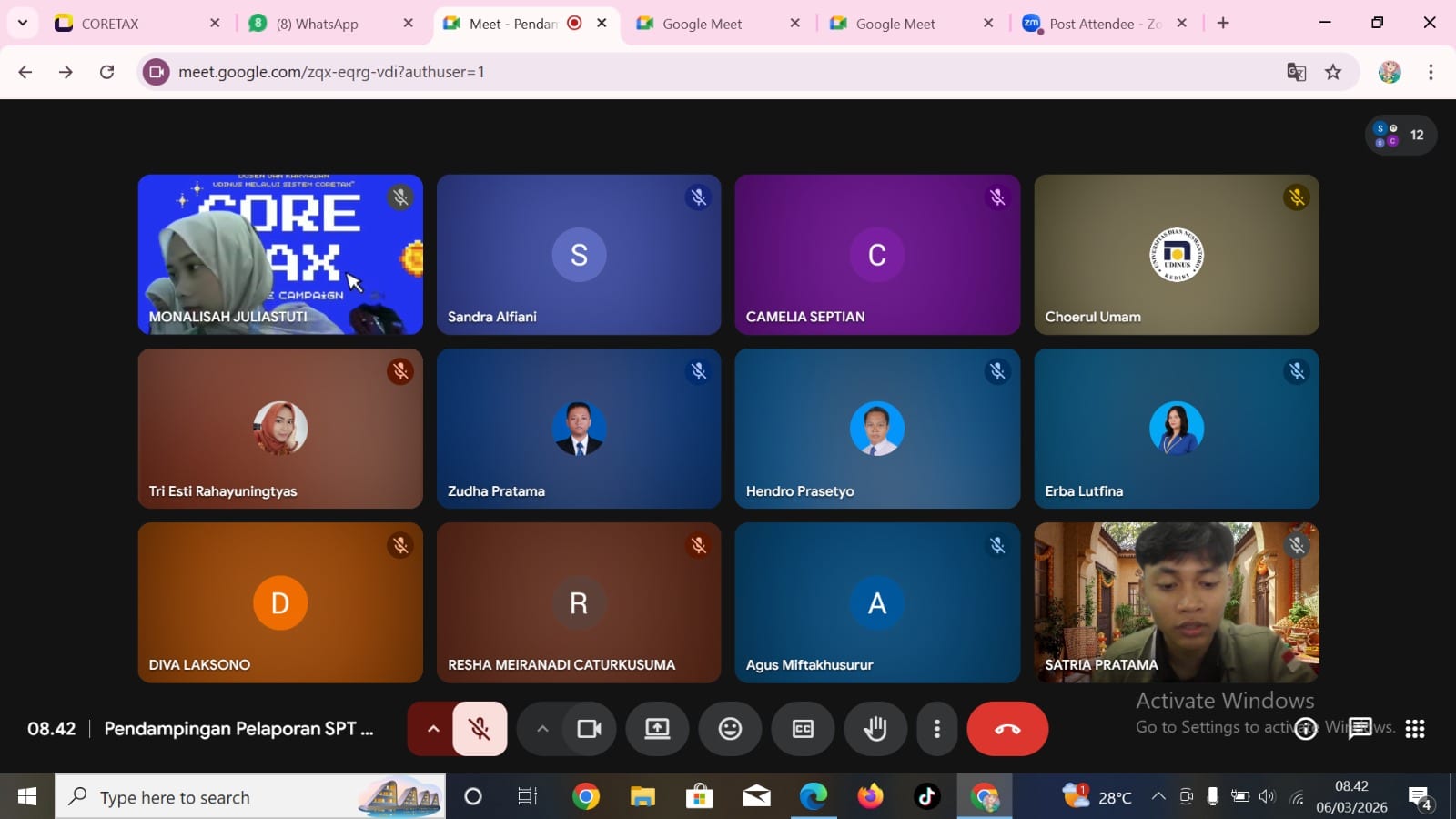
Task: Bookmark this page with the star icon
Action: (1333, 72)
